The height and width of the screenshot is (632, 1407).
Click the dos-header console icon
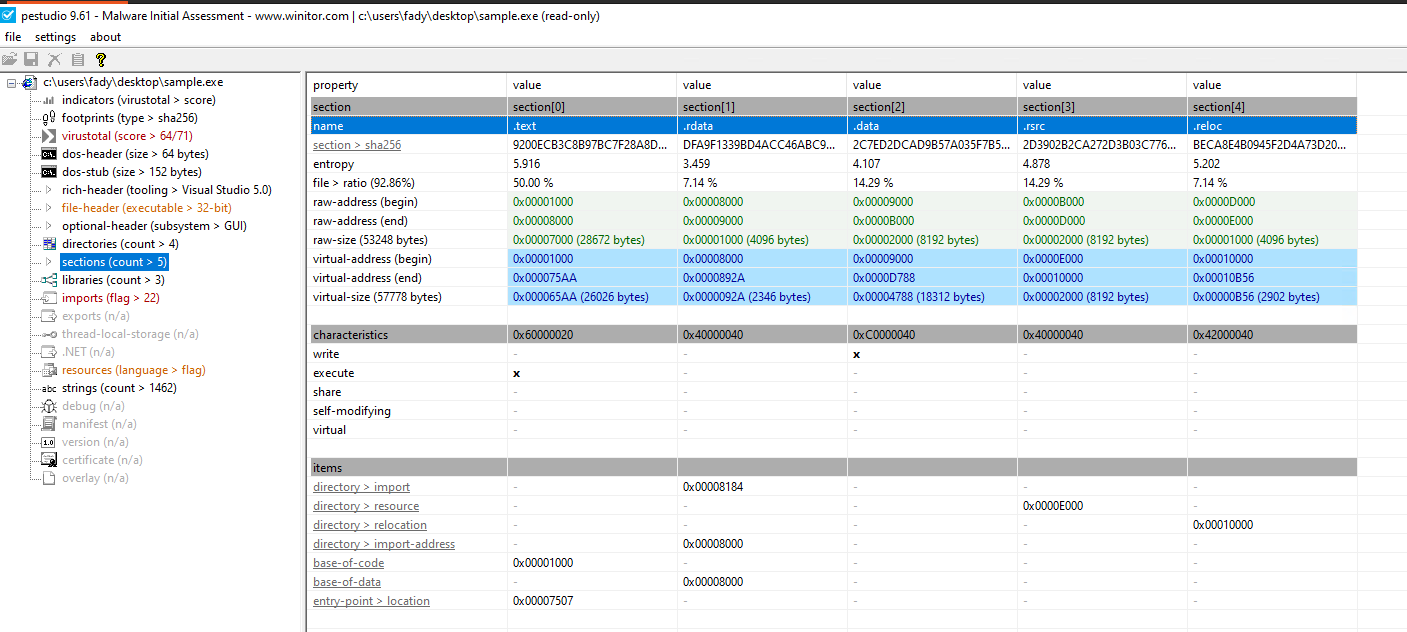pyautogui.click(x=48, y=154)
